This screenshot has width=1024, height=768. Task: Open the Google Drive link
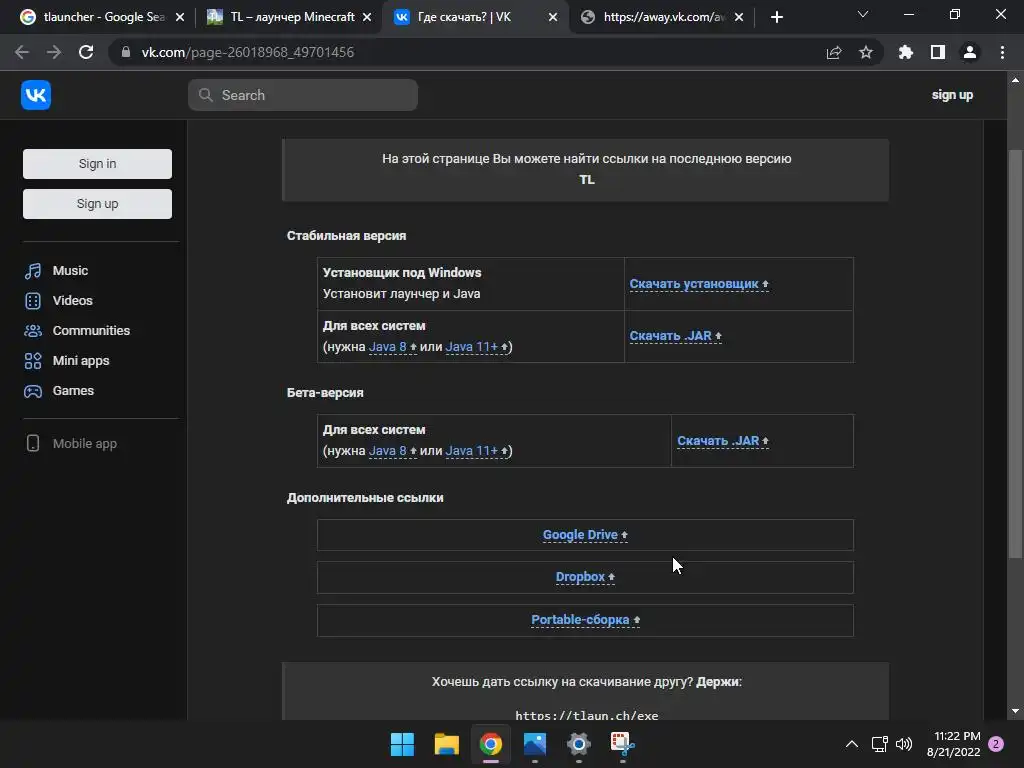[x=585, y=535]
